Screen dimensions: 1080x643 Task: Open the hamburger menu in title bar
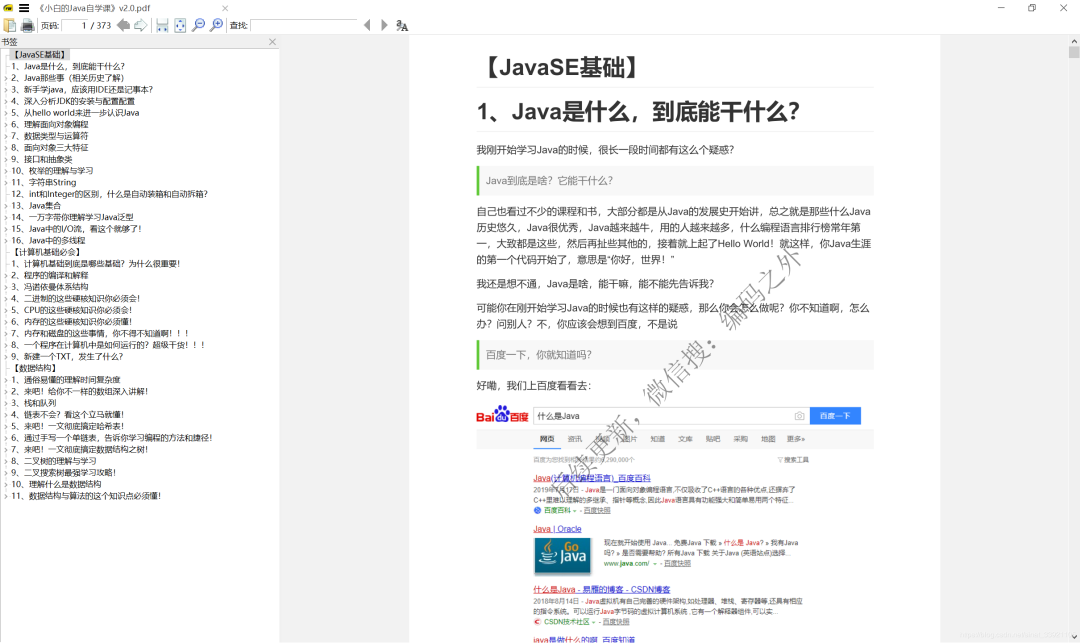pyautogui.click(x=24, y=8)
